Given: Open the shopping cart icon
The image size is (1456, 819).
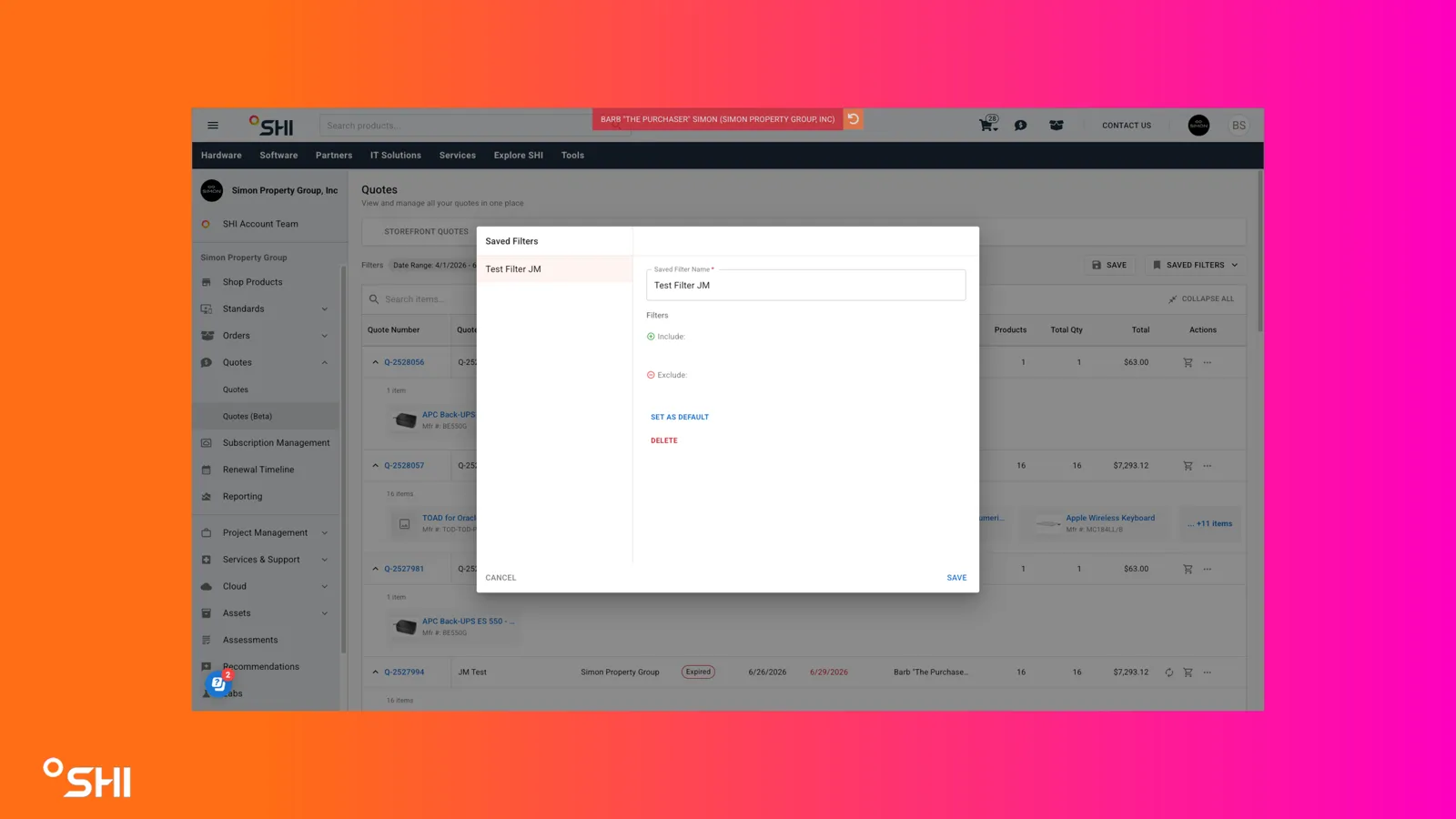Looking at the screenshot, I should point(988,125).
